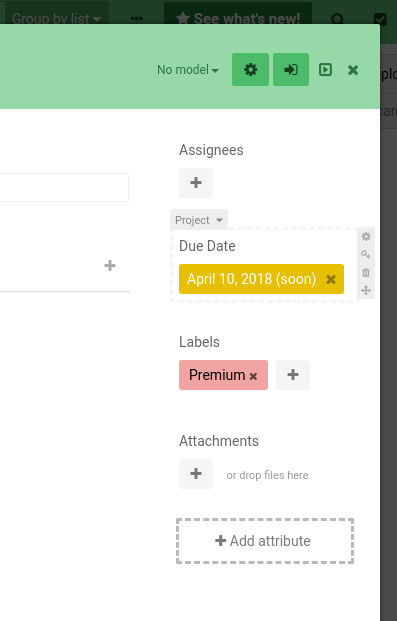Click the yellow April 10, 2018 date badge

[x=252, y=279]
